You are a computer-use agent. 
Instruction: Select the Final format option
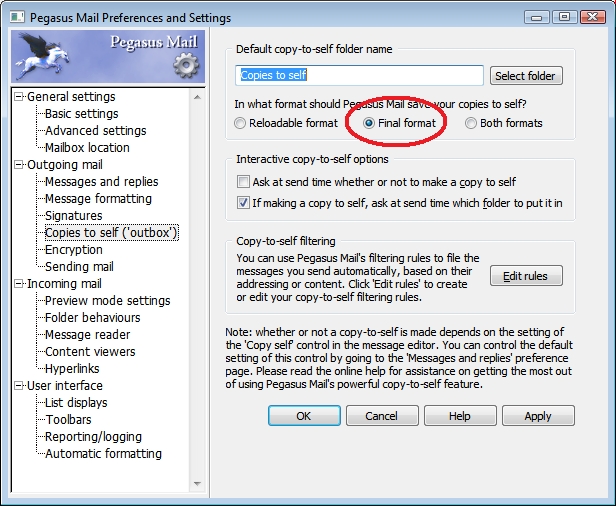point(370,123)
